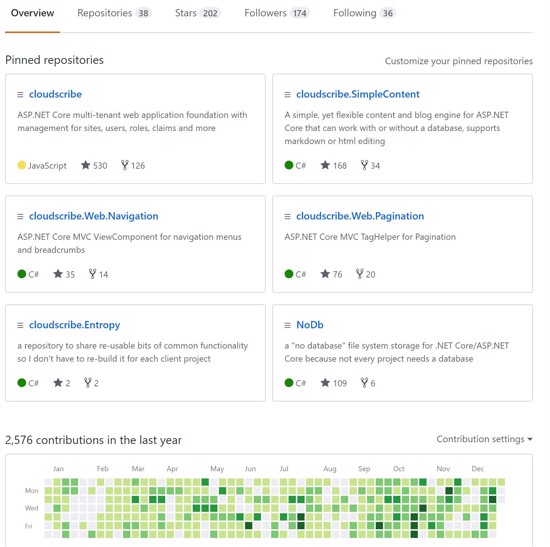Open the Contribution settings dropdown
The width and height of the screenshot is (550, 547).
[x=484, y=439]
